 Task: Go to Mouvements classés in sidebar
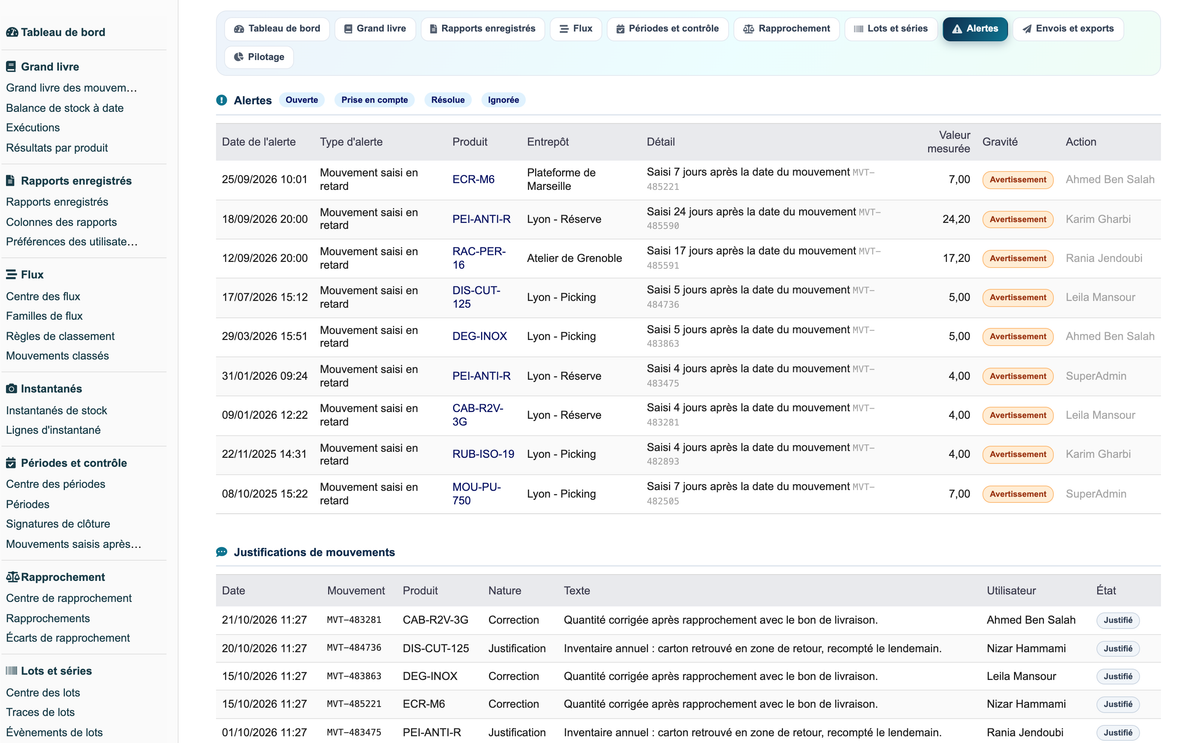57,356
